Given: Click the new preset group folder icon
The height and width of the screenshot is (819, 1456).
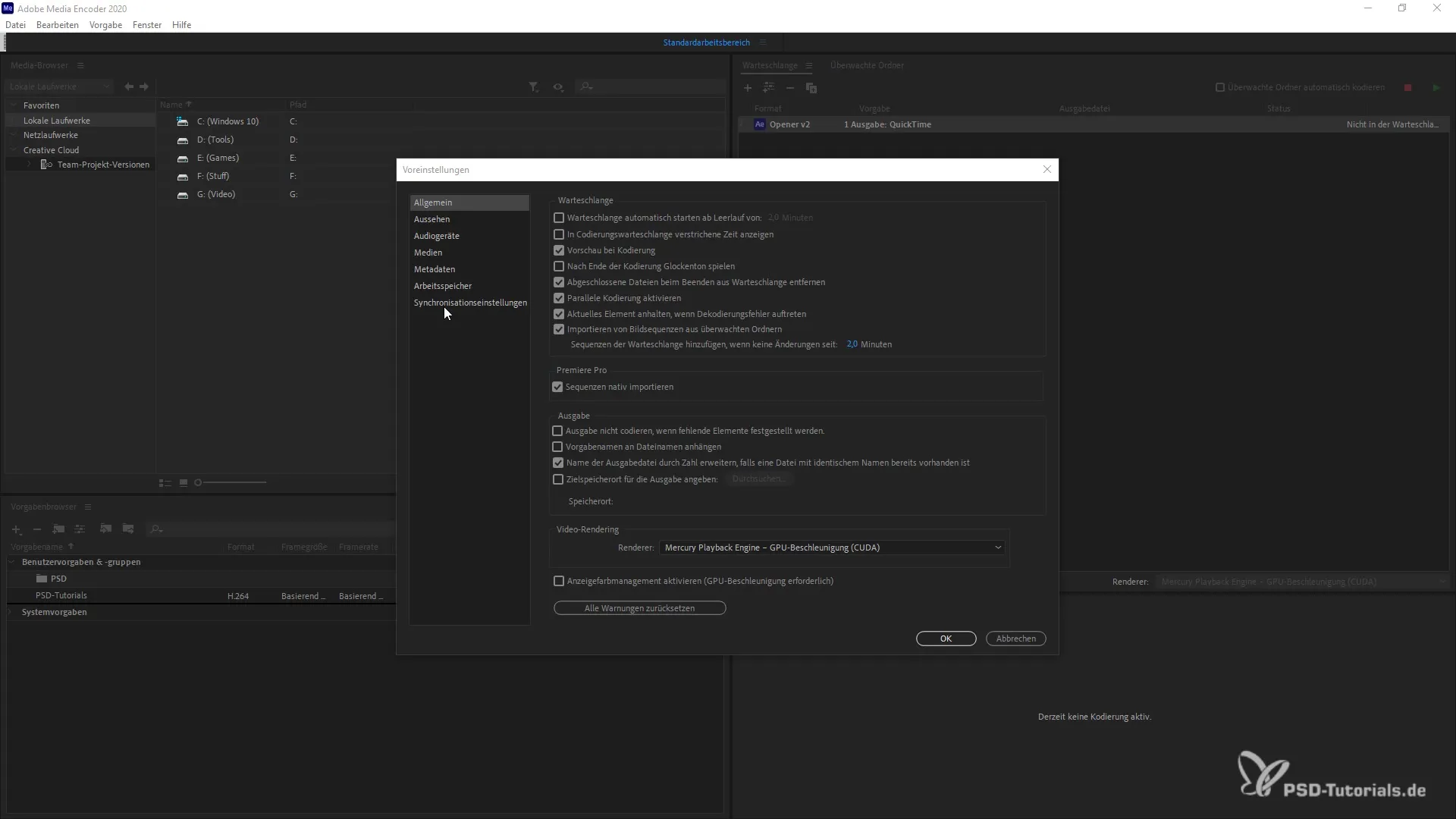Looking at the screenshot, I should coord(58,529).
